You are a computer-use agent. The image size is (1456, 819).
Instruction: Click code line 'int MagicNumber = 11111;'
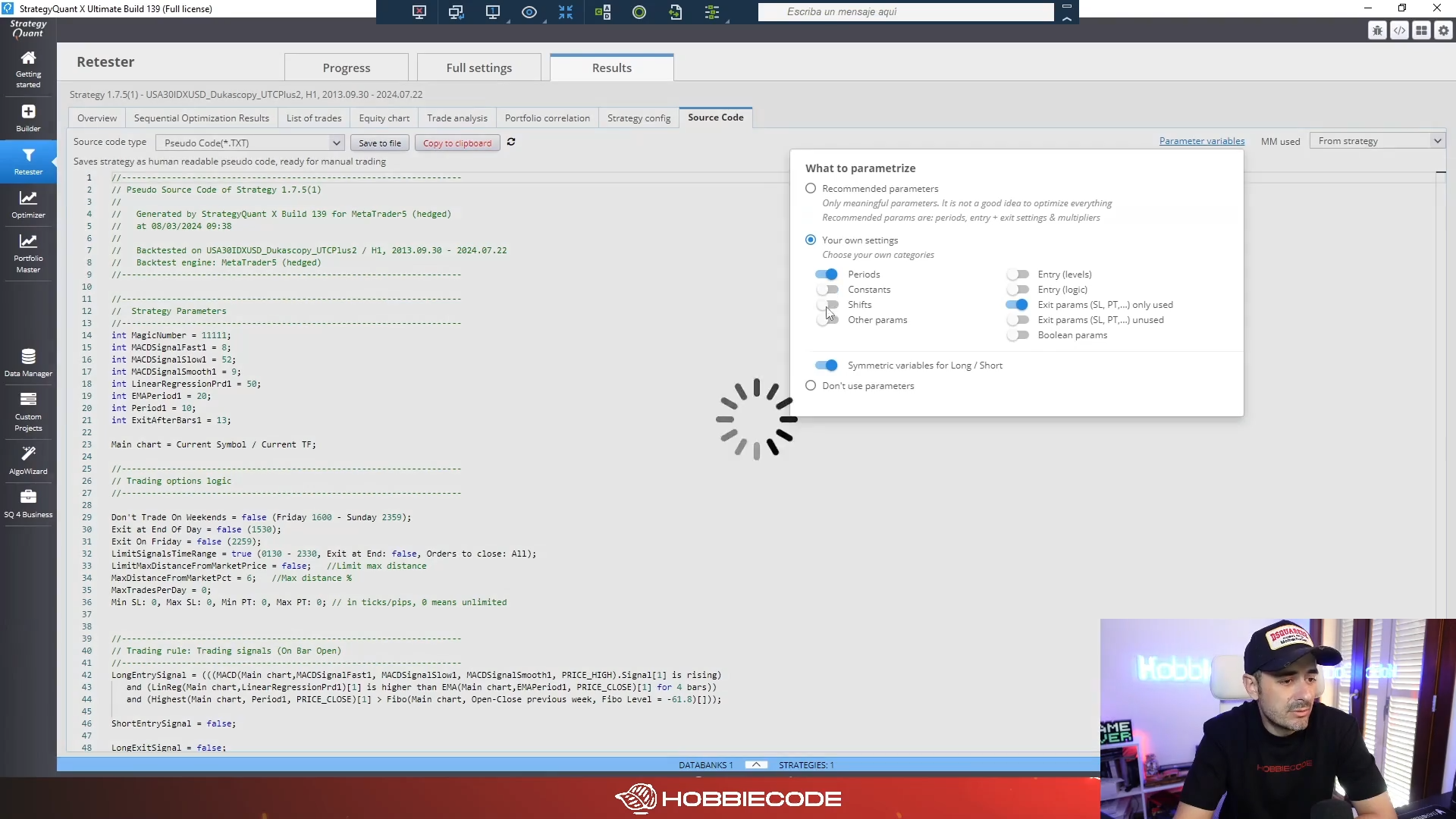pyautogui.click(x=171, y=335)
